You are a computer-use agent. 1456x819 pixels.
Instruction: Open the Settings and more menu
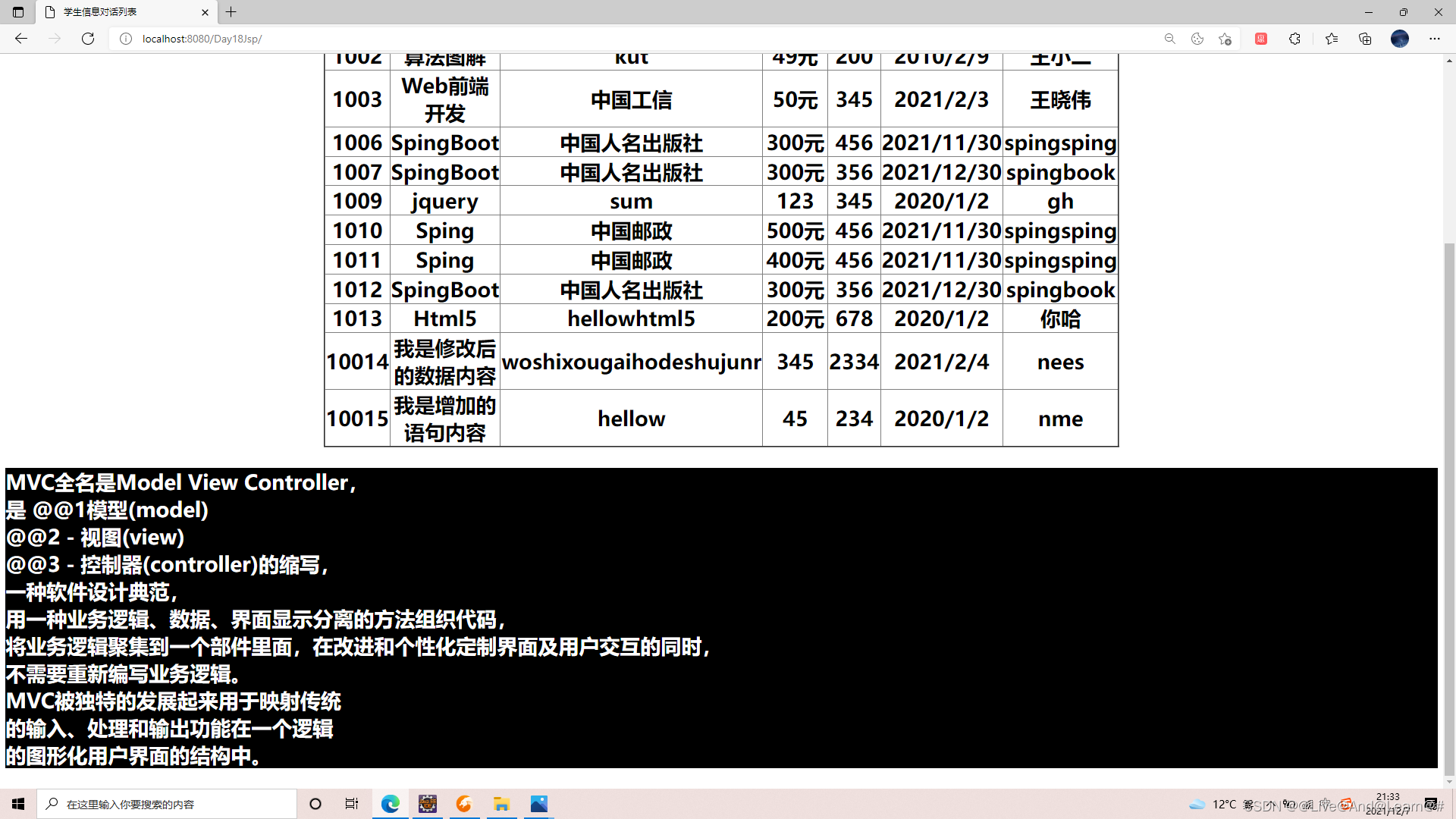click(x=1435, y=39)
